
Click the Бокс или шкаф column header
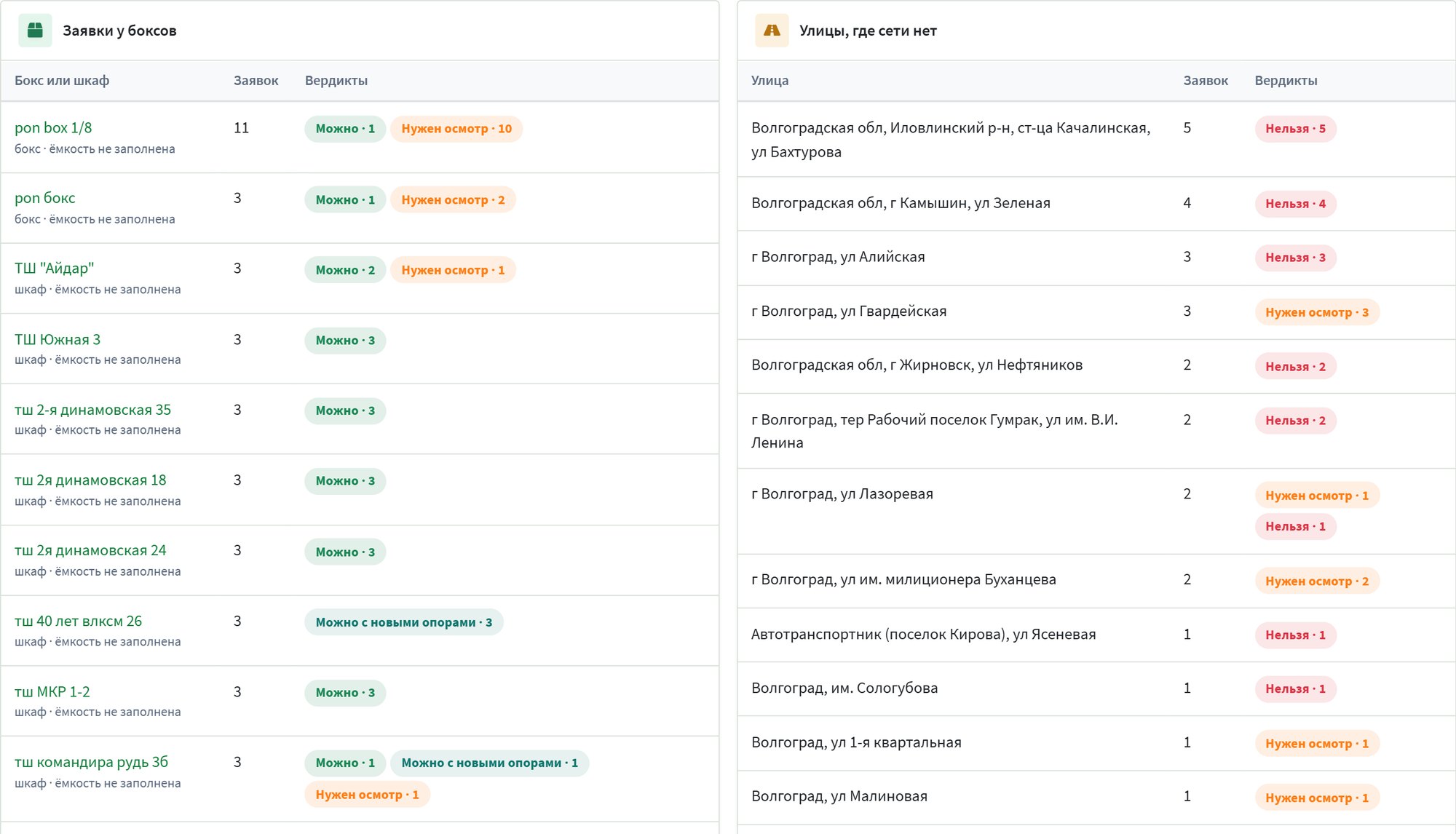(x=62, y=81)
